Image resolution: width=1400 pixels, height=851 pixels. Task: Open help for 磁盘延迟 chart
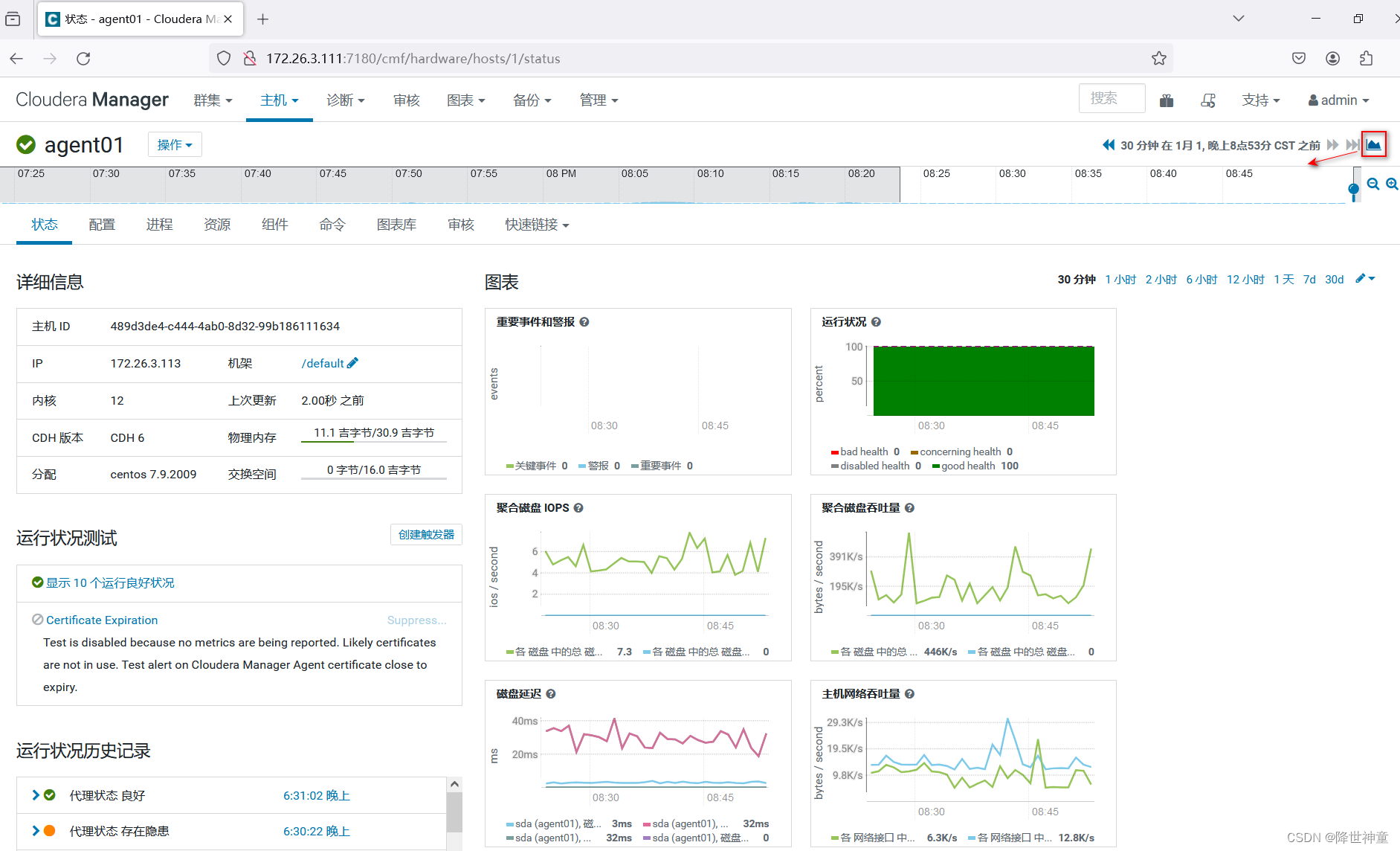[x=551, y=694]
